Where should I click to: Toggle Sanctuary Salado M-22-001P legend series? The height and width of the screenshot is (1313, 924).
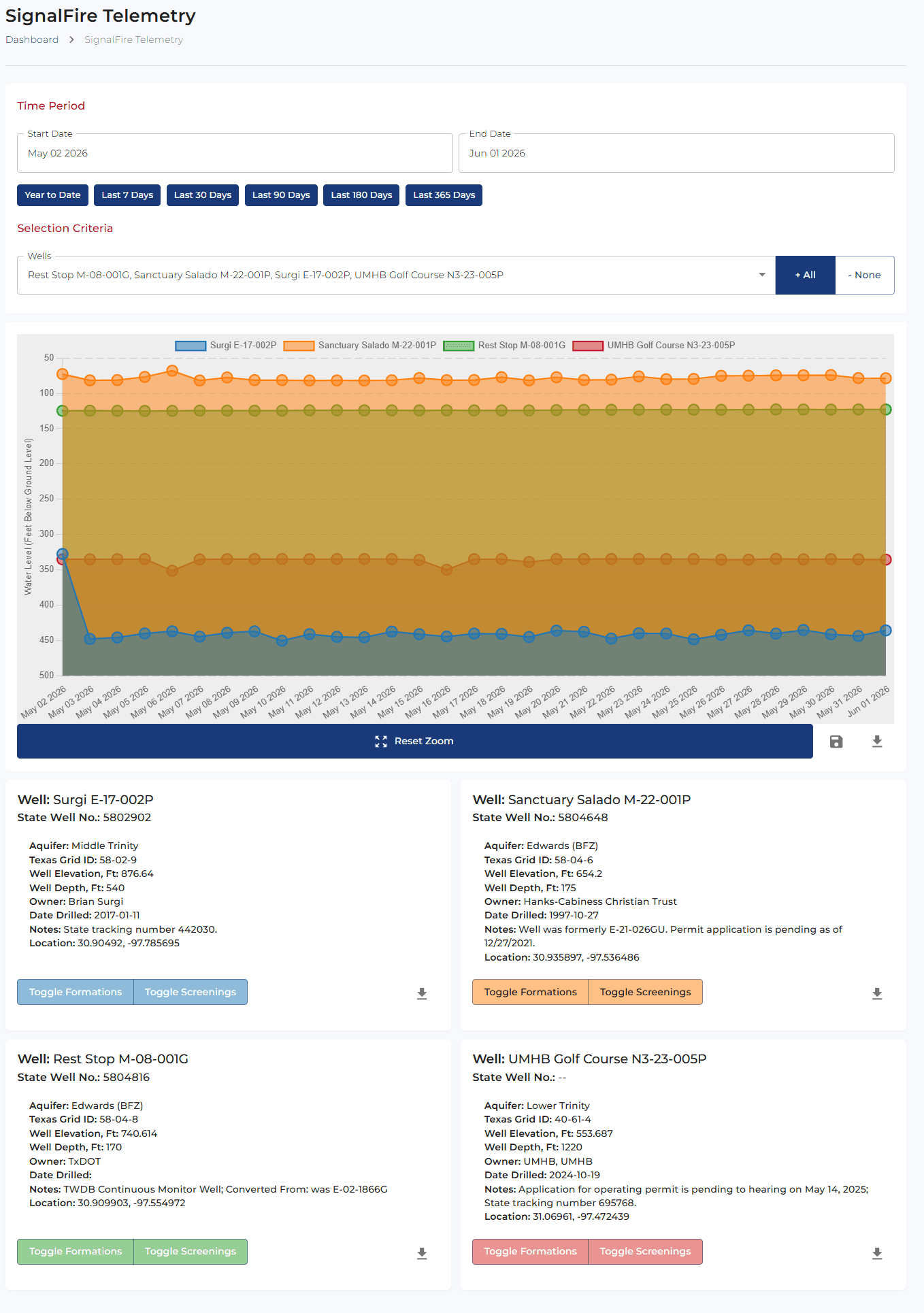tap(360, 346)
